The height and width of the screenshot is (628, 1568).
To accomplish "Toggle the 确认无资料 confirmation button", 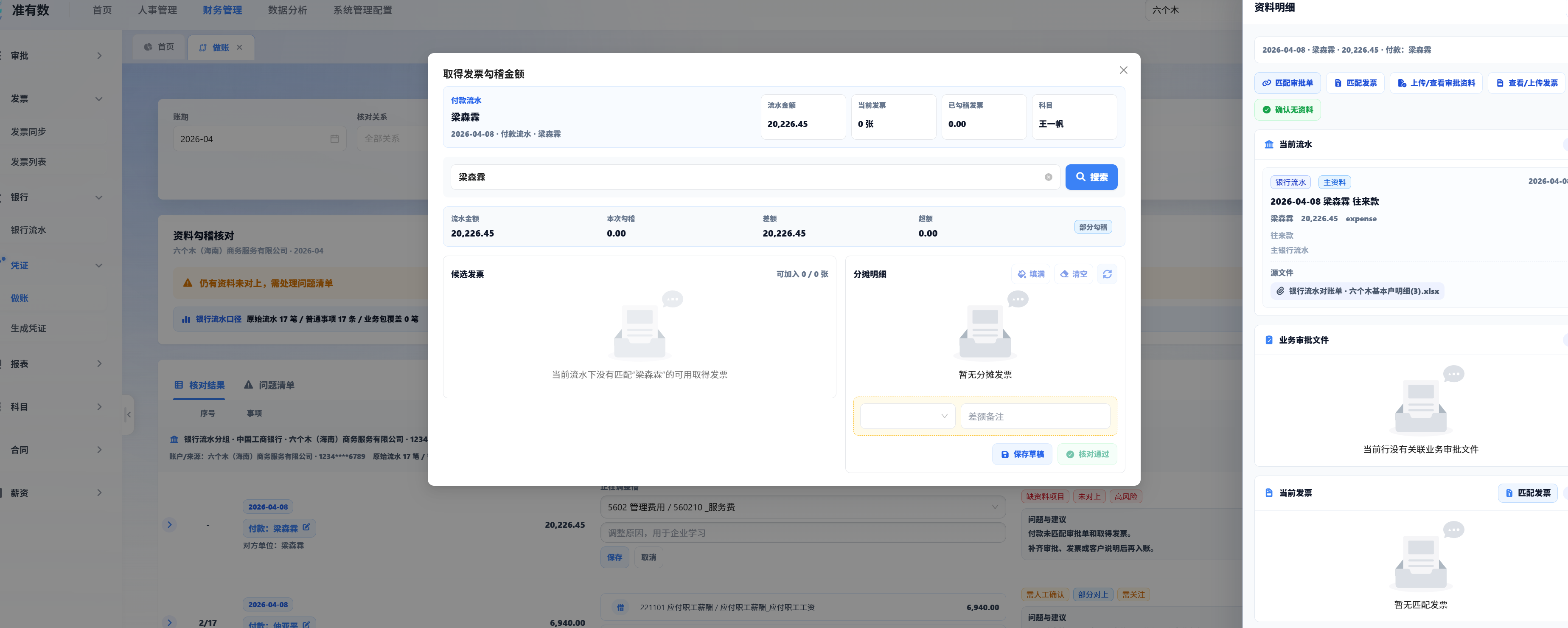I will 1287,110.
